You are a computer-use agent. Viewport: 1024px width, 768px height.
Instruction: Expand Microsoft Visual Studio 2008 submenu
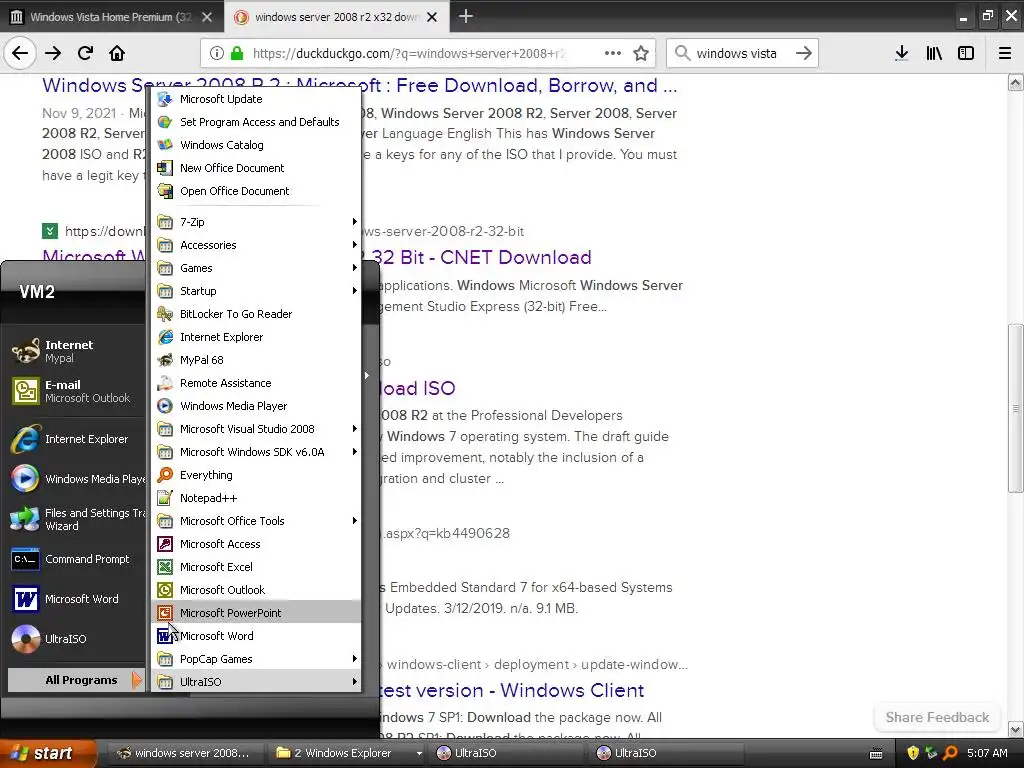[x=256, y=429]
